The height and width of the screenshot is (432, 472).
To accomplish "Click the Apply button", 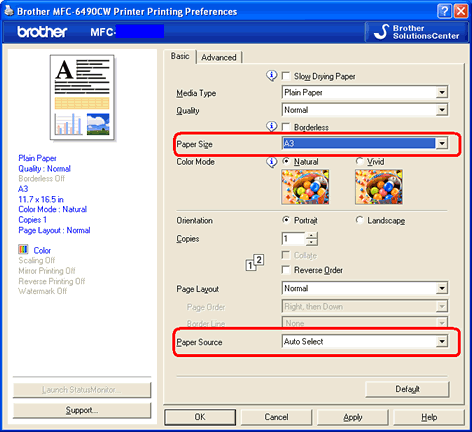I will click(x=353, y=417).
